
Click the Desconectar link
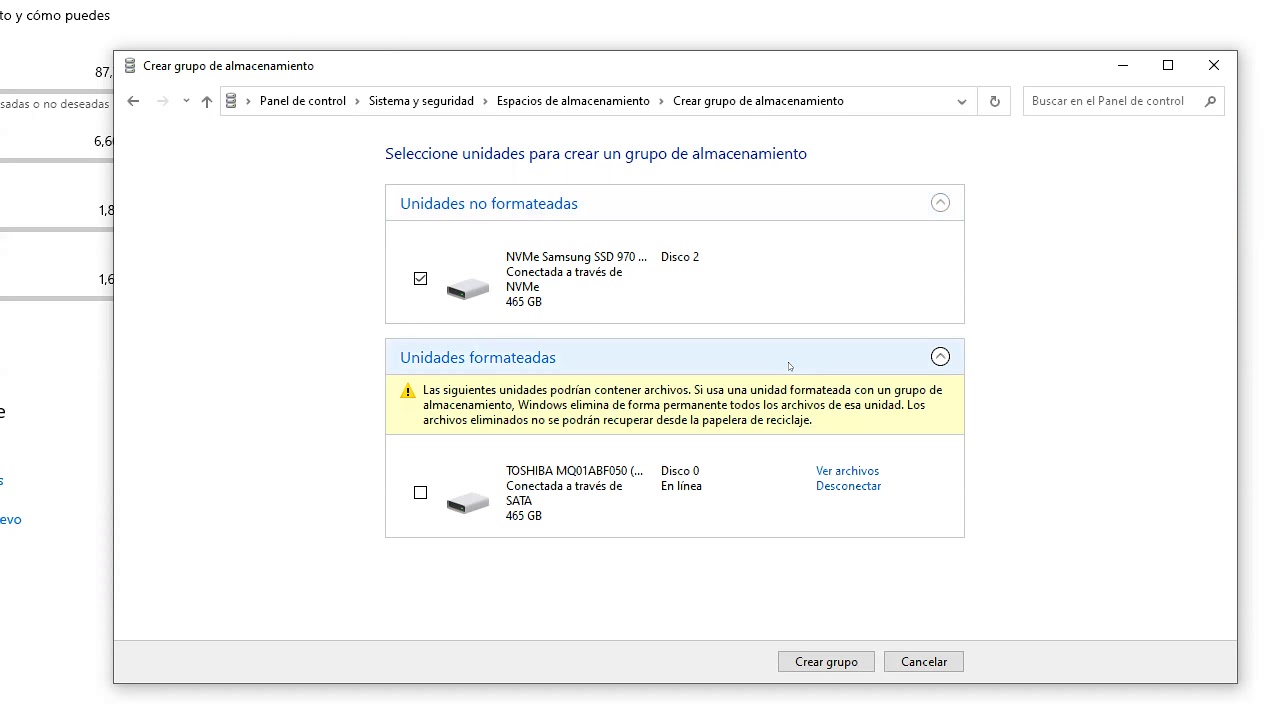click(848, 486)
